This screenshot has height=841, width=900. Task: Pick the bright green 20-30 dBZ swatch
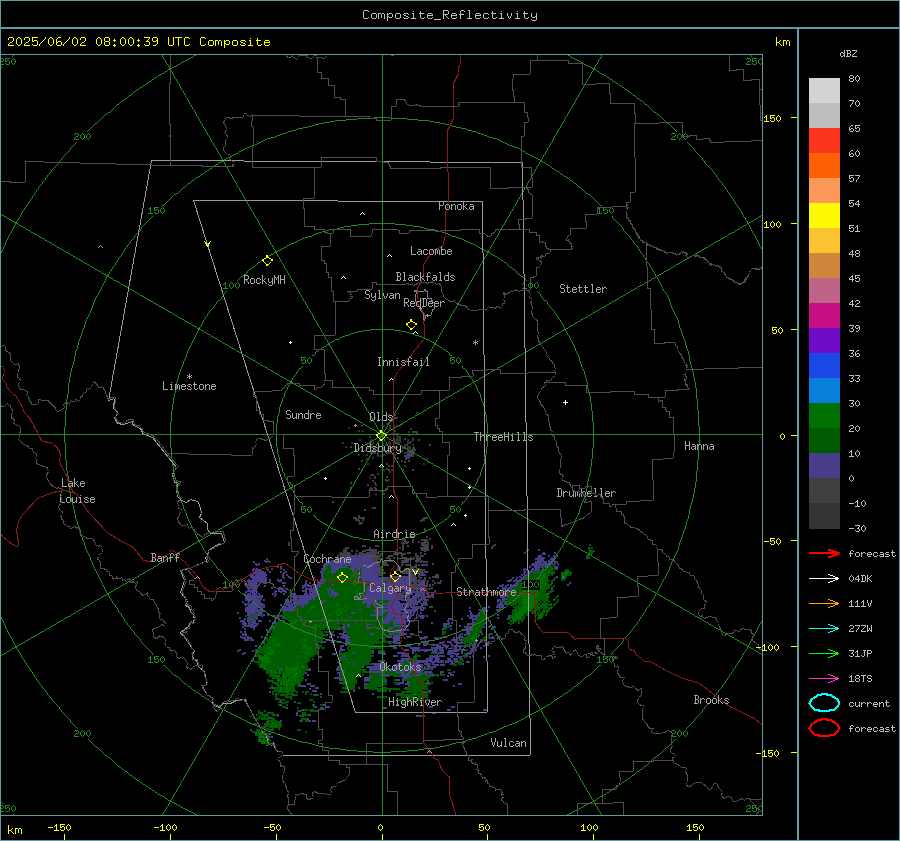tap(824, 415)
